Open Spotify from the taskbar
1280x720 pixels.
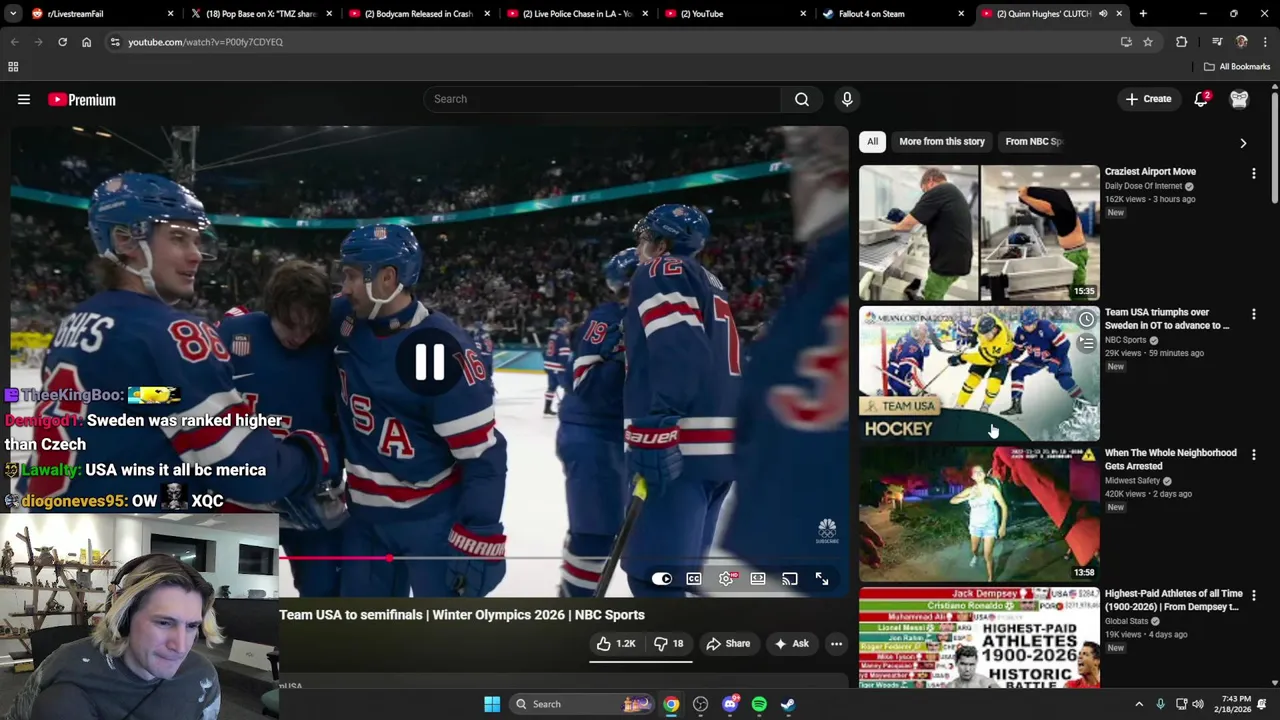[x=759, y=704]
